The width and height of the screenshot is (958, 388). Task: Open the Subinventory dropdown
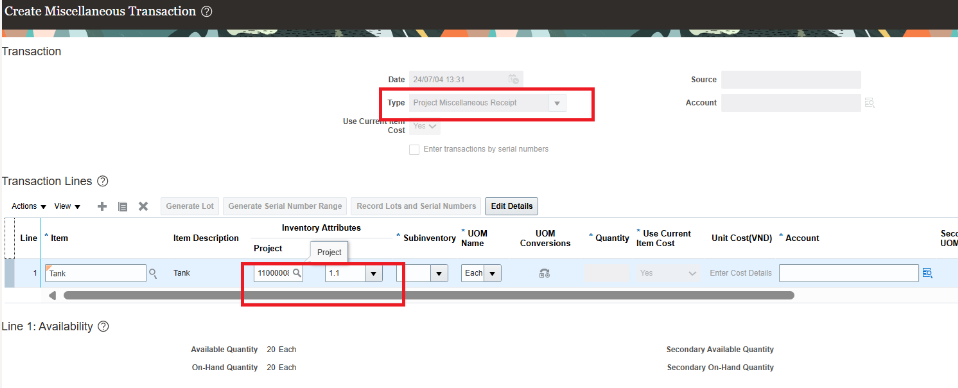tap(439, 274)
